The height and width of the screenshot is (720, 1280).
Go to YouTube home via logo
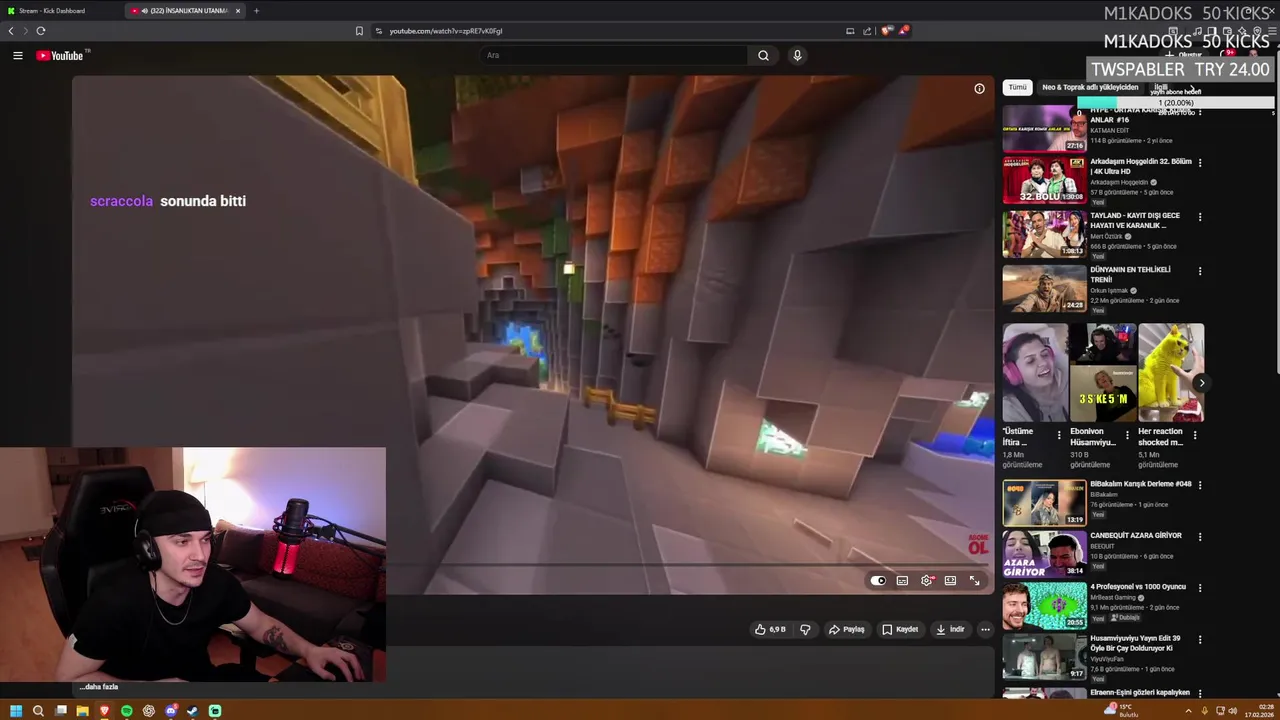click(60, 55)
